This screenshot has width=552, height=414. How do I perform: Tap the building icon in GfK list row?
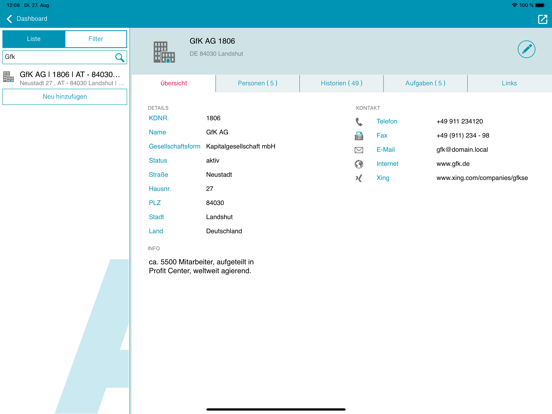[8, 76]
